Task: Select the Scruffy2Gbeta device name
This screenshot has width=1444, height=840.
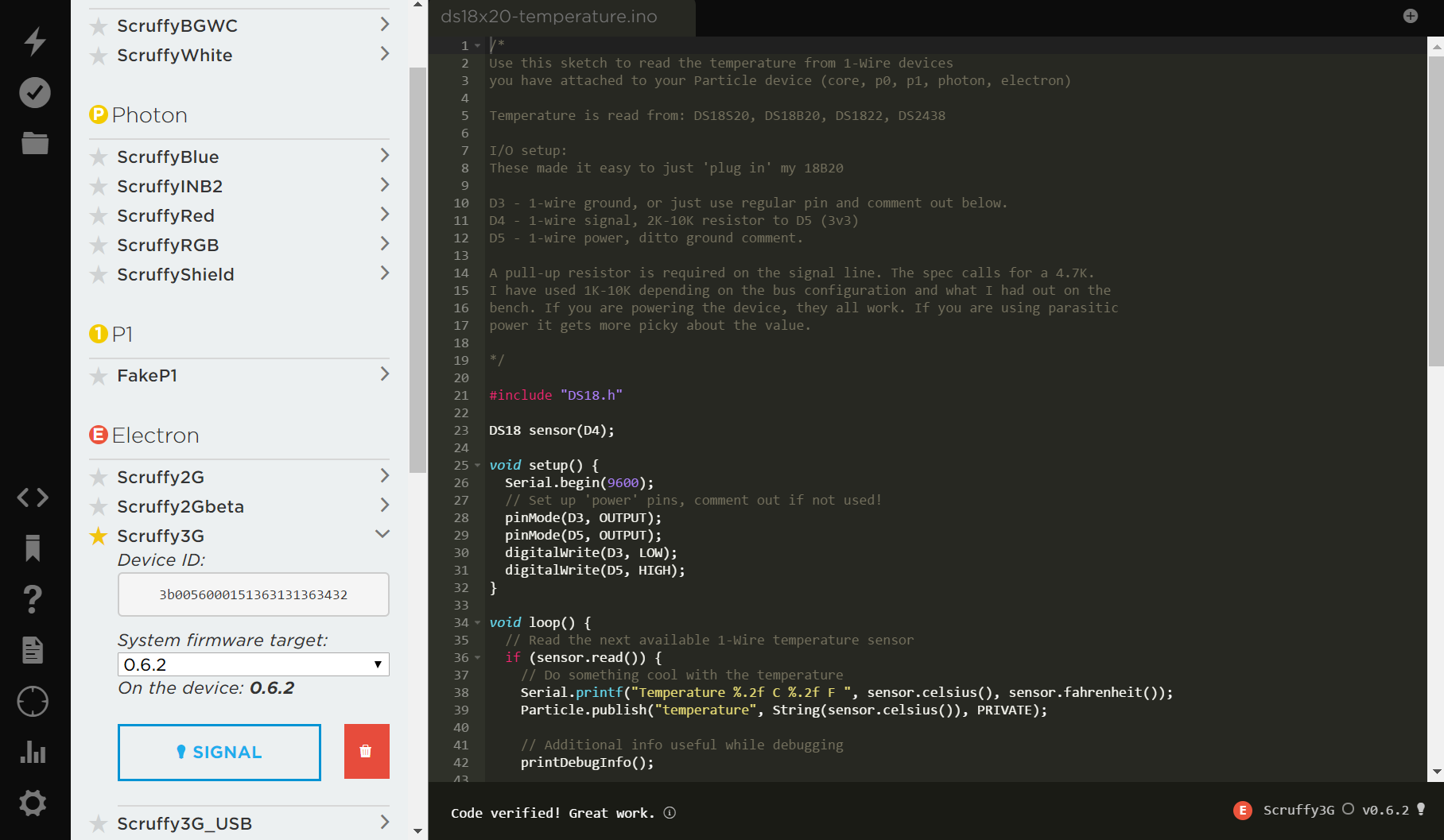Action: [180, 507]
